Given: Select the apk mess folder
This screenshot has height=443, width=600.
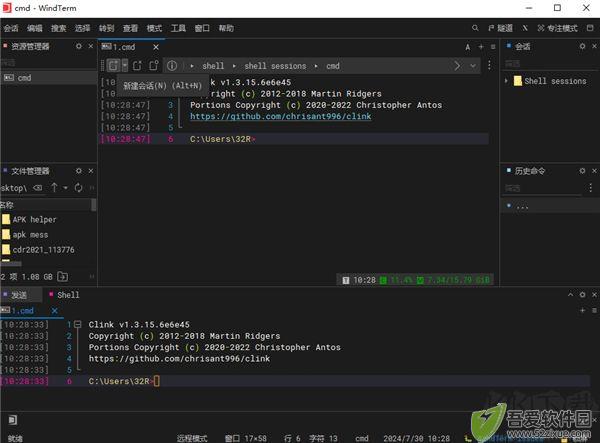Looking at the screenshot, I should (25, 235).
